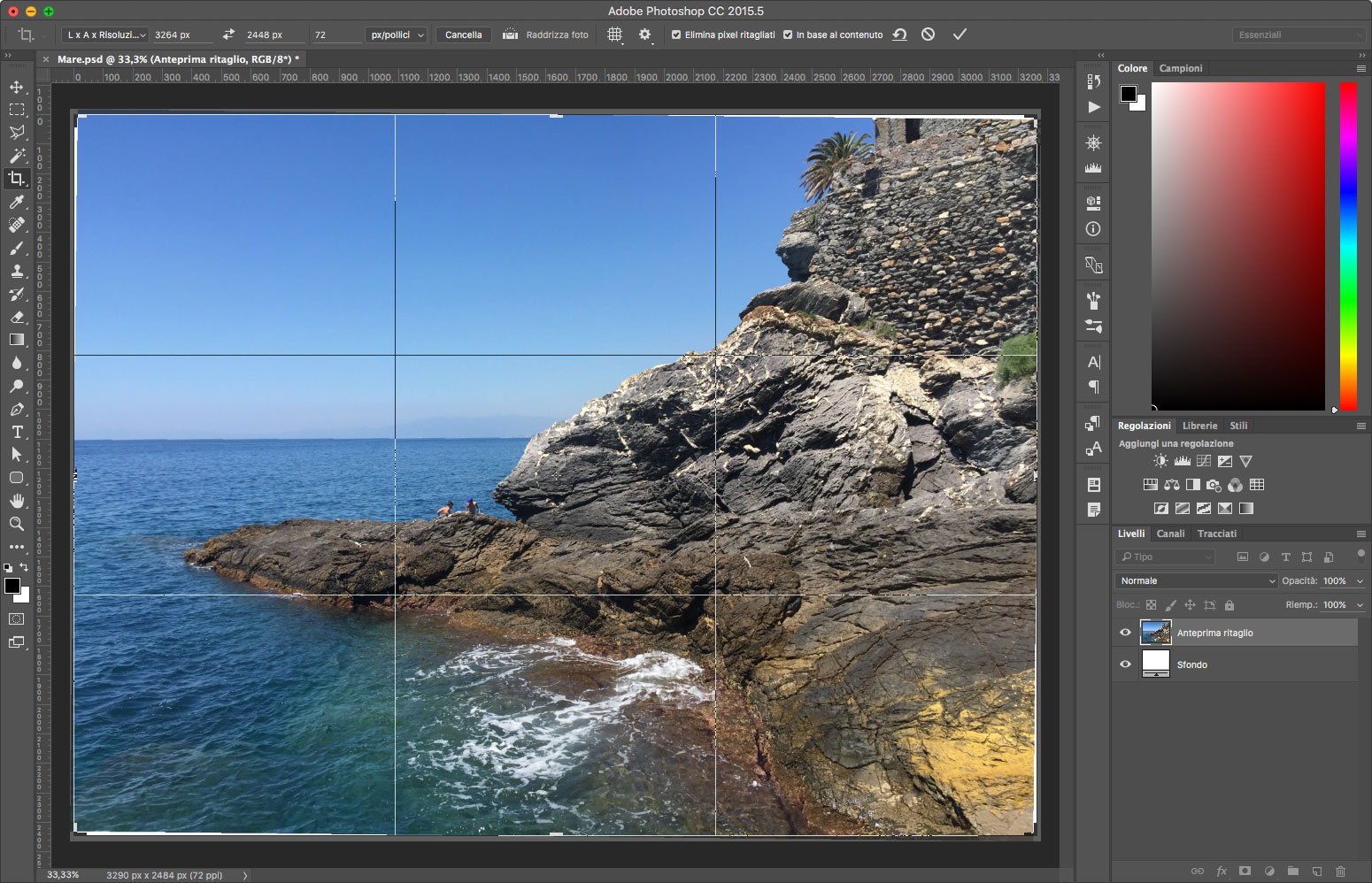Click the 33,33% zoom level field

click(x=63, y=875)
